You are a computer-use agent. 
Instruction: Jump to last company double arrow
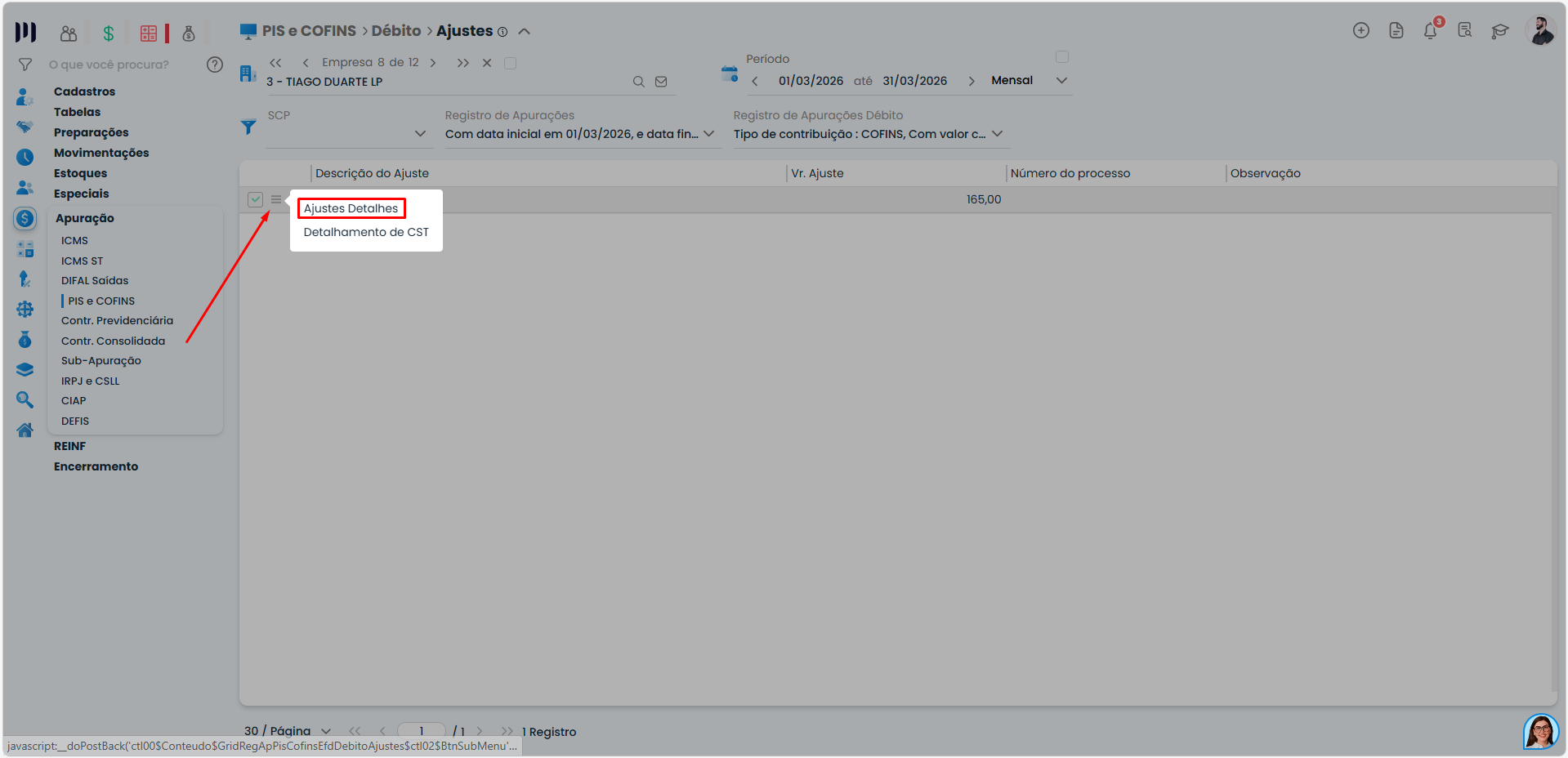click(x=463, y=63)
